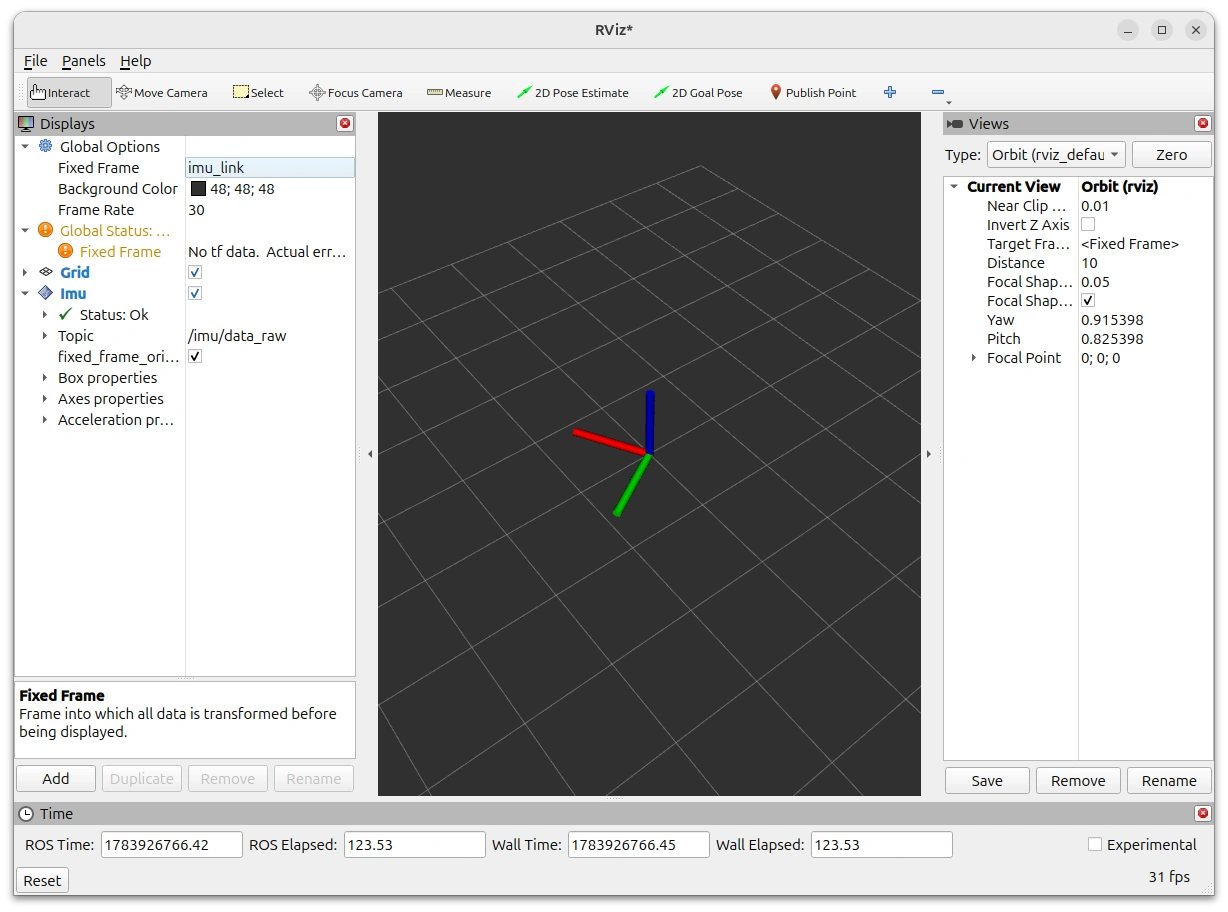Click the Displays panel monitor icon

pyautogui.click(x=26, y=124)
